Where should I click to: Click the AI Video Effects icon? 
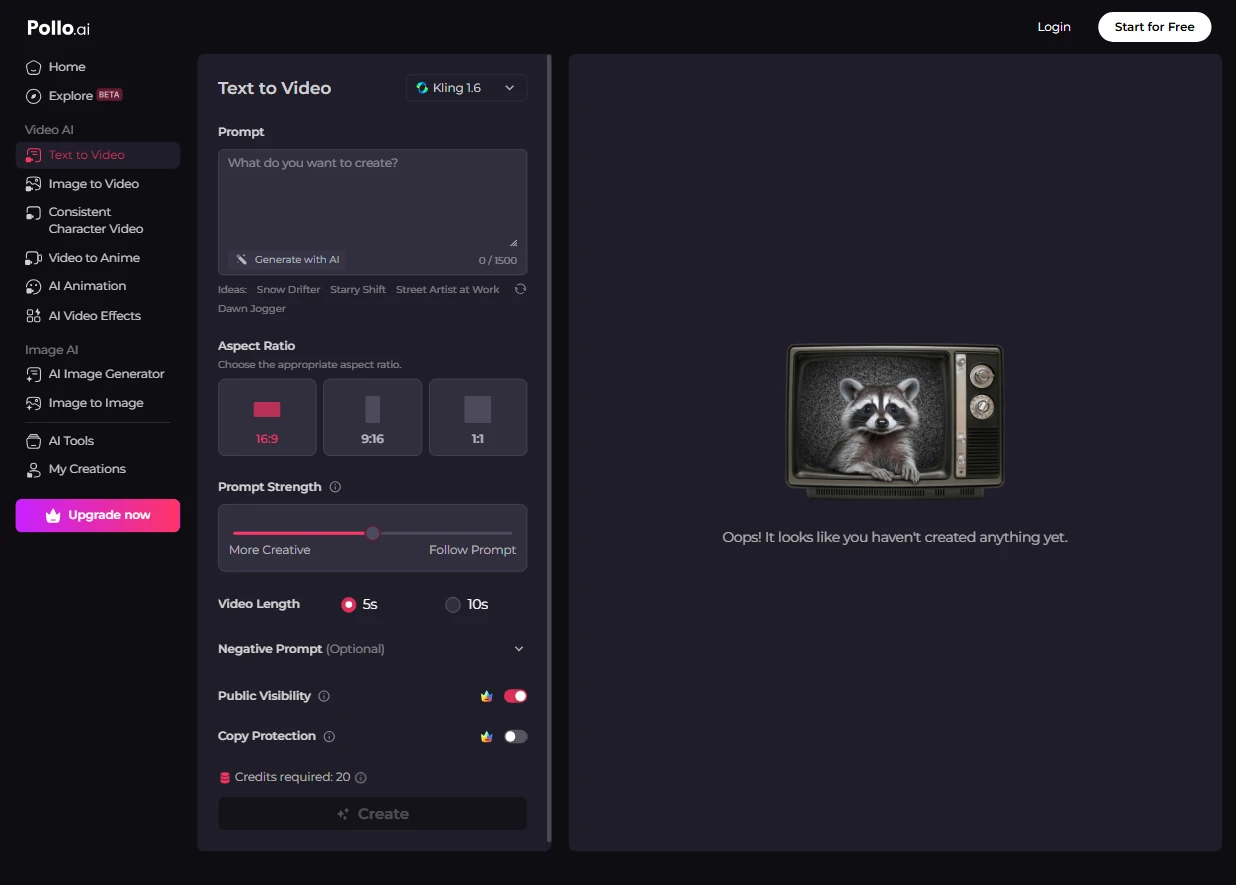33,316
